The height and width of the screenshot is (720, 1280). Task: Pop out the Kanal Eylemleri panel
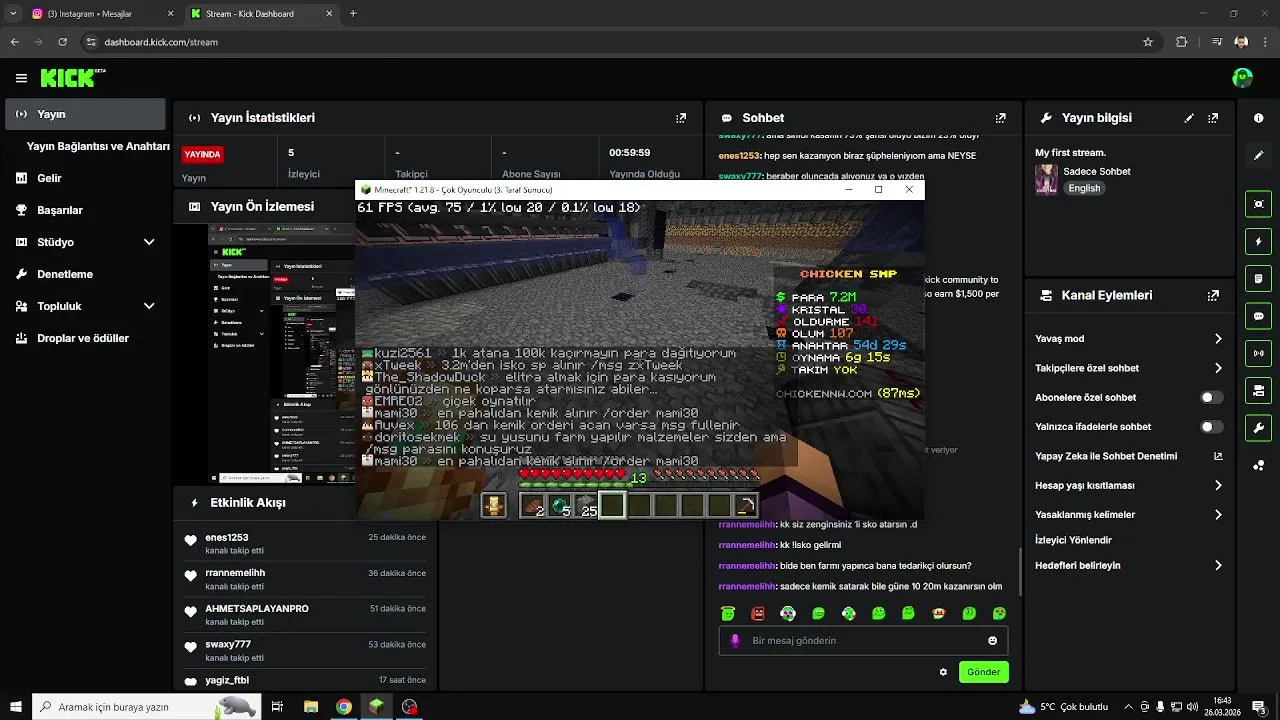point(1213,296)
